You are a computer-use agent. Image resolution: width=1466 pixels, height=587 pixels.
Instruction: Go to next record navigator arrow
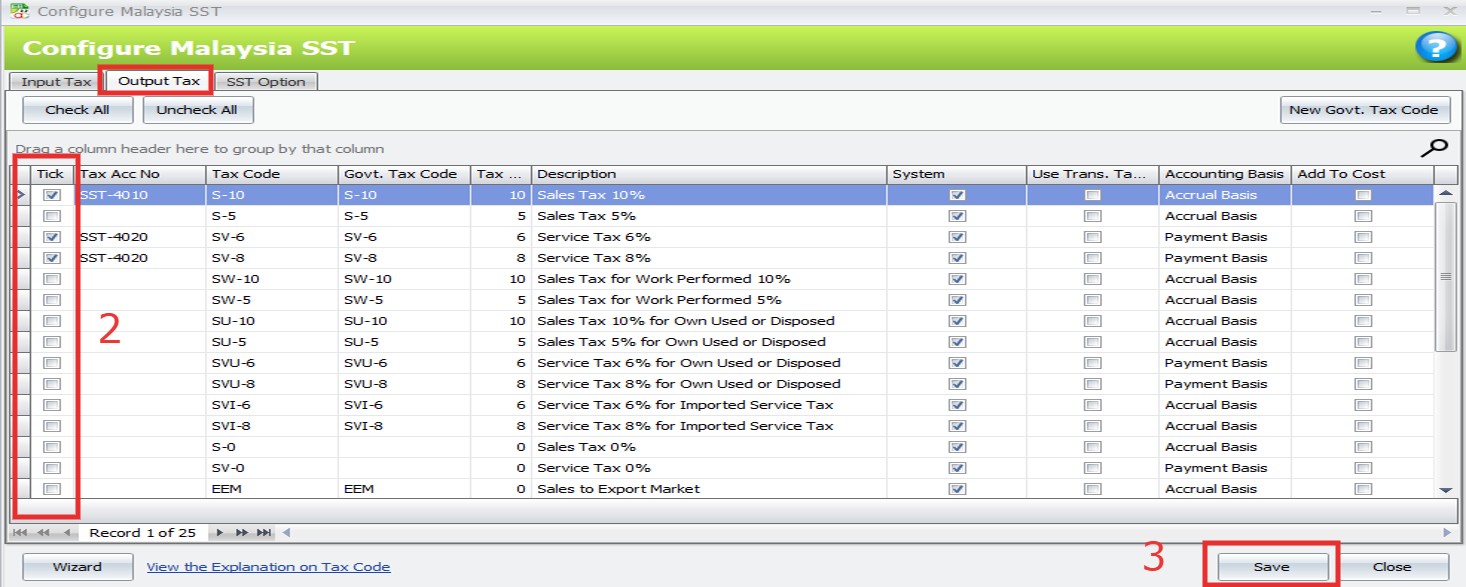[x=220, y=533]
